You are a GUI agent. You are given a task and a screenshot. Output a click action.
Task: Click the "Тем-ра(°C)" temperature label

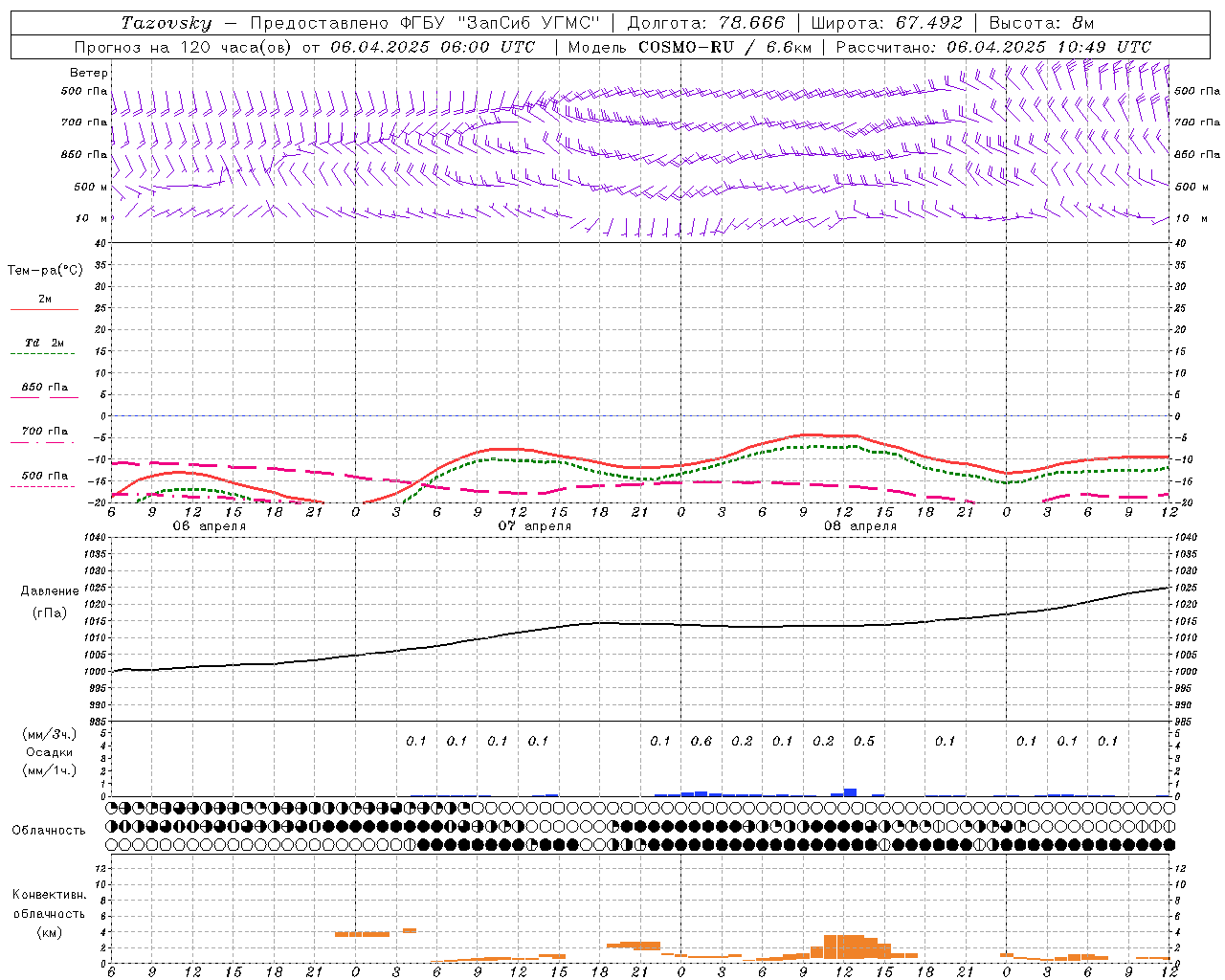coord(45,271)
